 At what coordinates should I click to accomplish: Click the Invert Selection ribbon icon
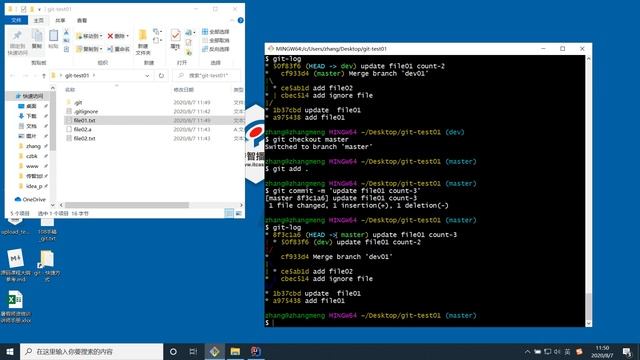pos(205,49)
